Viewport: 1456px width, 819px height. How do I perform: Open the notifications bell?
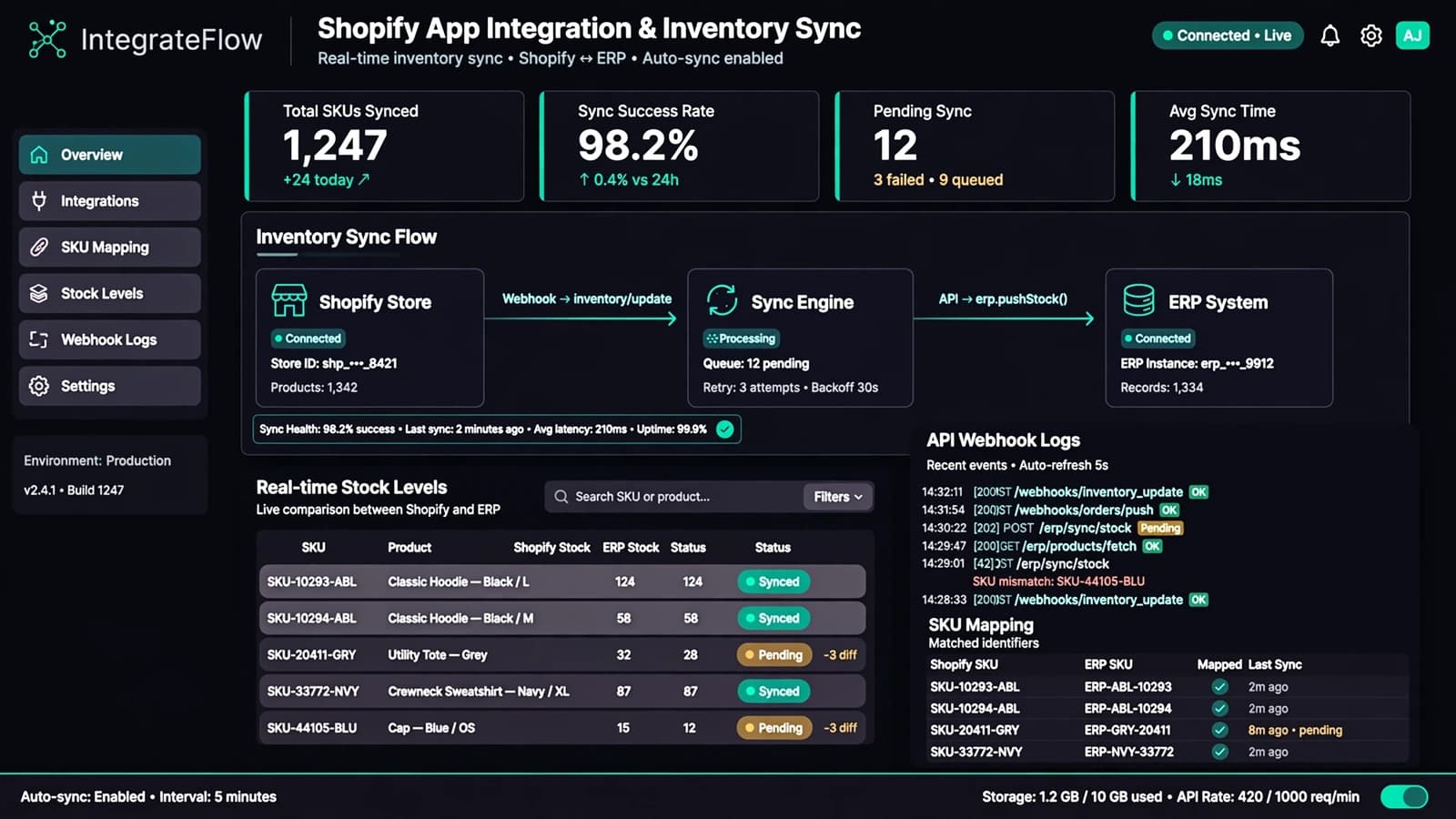(x=1330, y=35)
